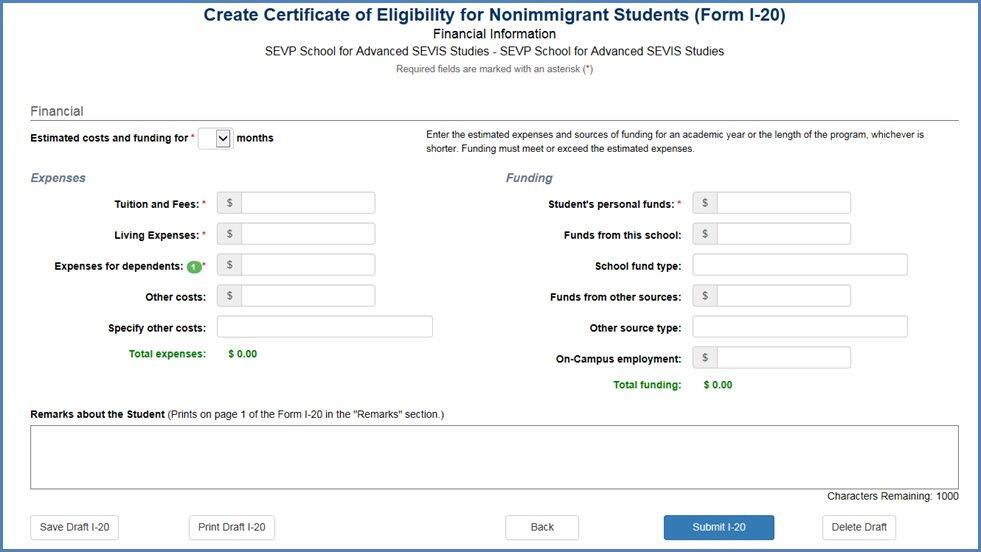981x552 pixels.
Task: Click Print Draft I-20
Action: pos(231,528)
